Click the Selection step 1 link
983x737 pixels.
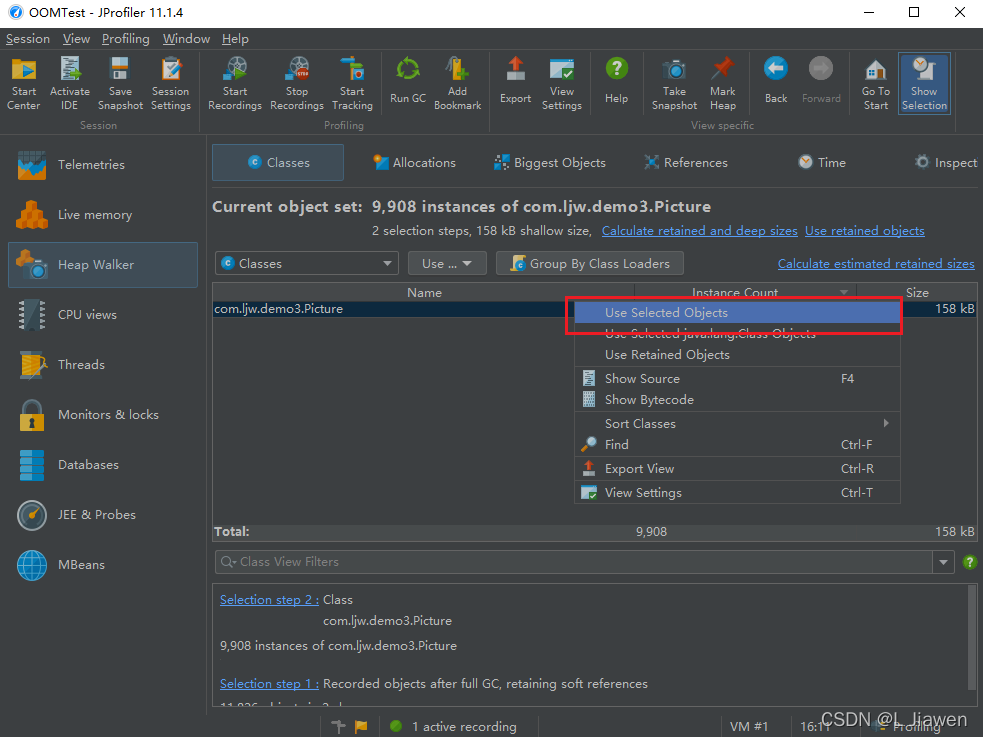pyautogui.click(x=269, y=684)
